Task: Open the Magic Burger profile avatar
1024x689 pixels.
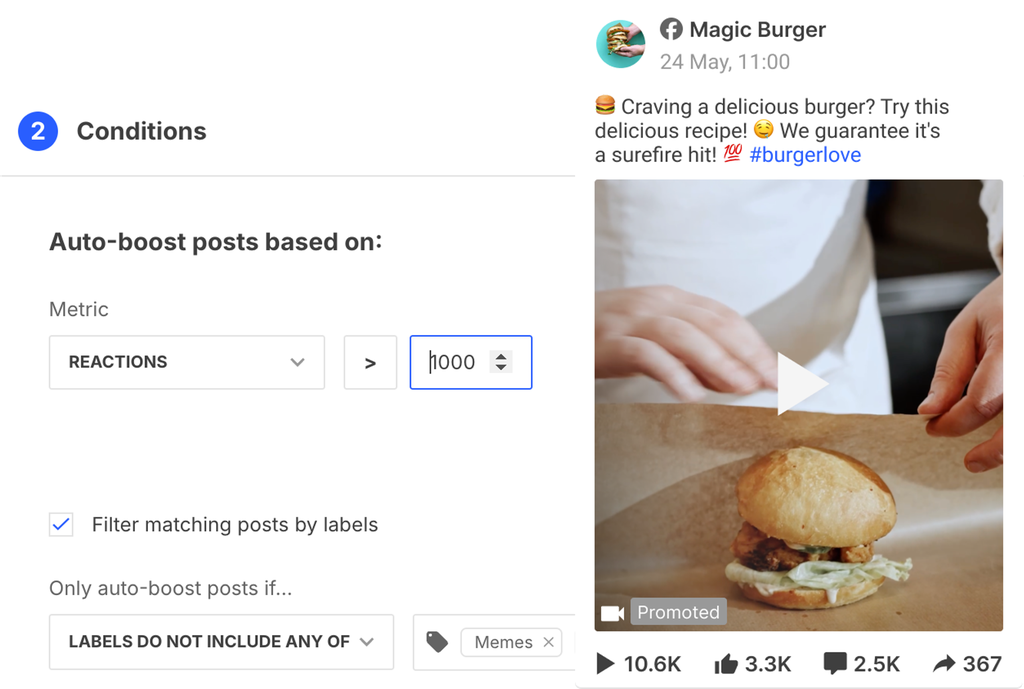Action: 620,44
